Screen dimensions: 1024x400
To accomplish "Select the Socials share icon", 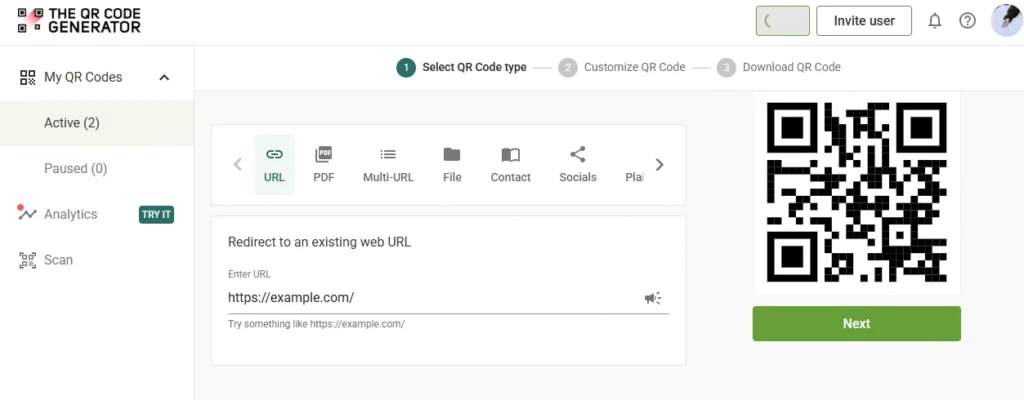I will tap(577, 154).
